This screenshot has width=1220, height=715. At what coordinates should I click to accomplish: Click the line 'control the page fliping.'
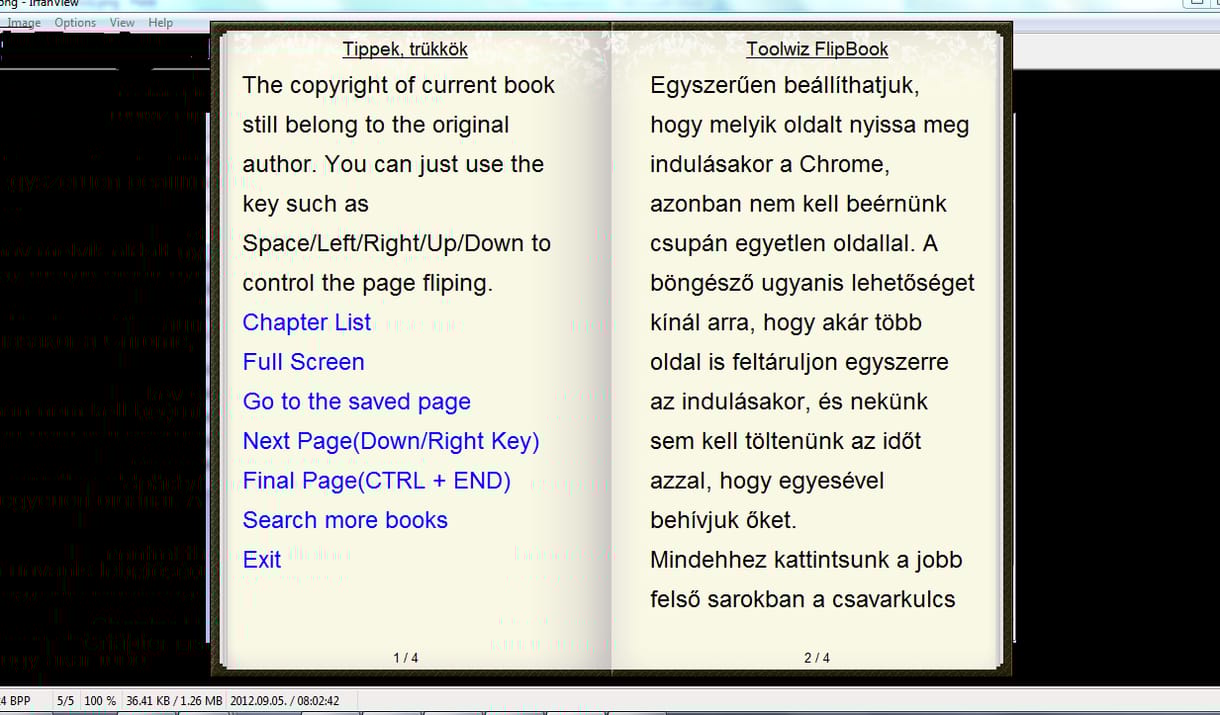[x=368, y=283]
